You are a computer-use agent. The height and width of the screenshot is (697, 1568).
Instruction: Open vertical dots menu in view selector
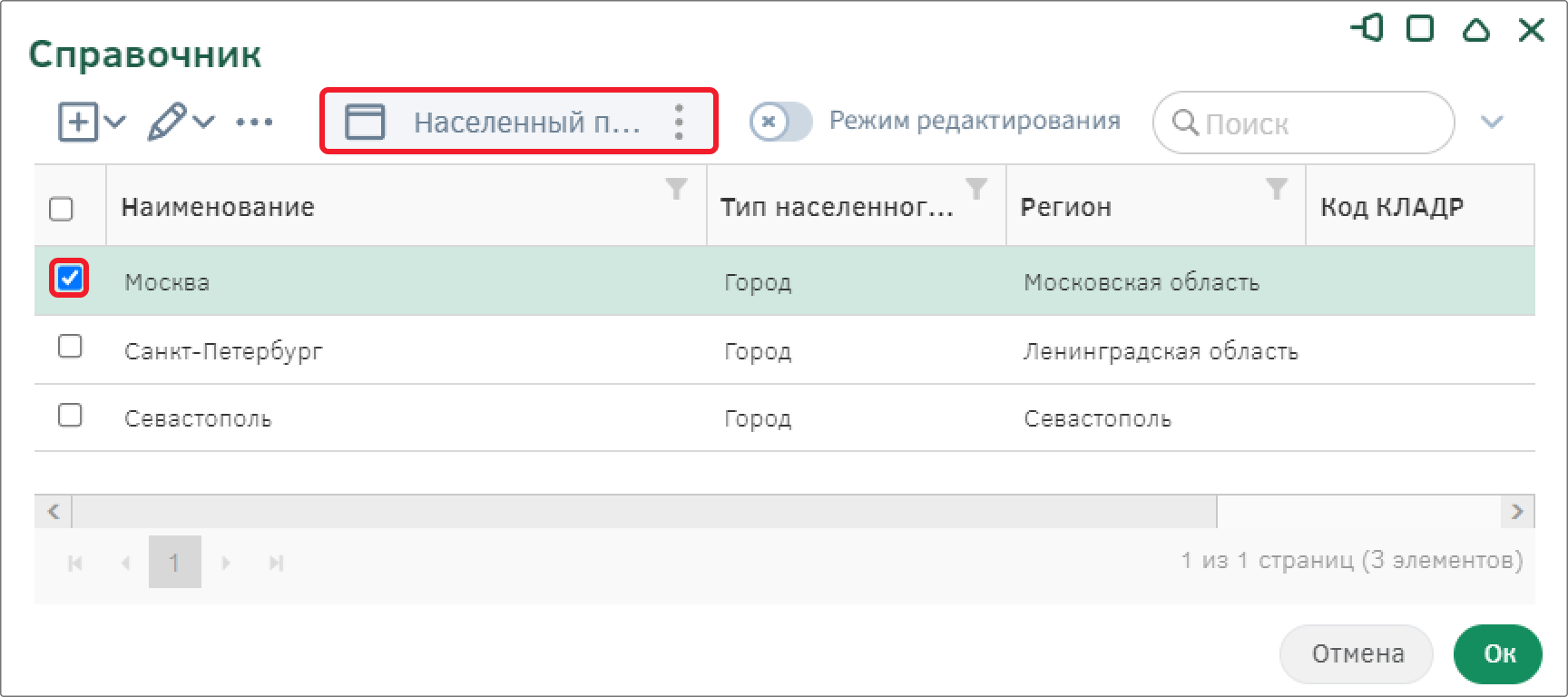click(x=679, y=122)
